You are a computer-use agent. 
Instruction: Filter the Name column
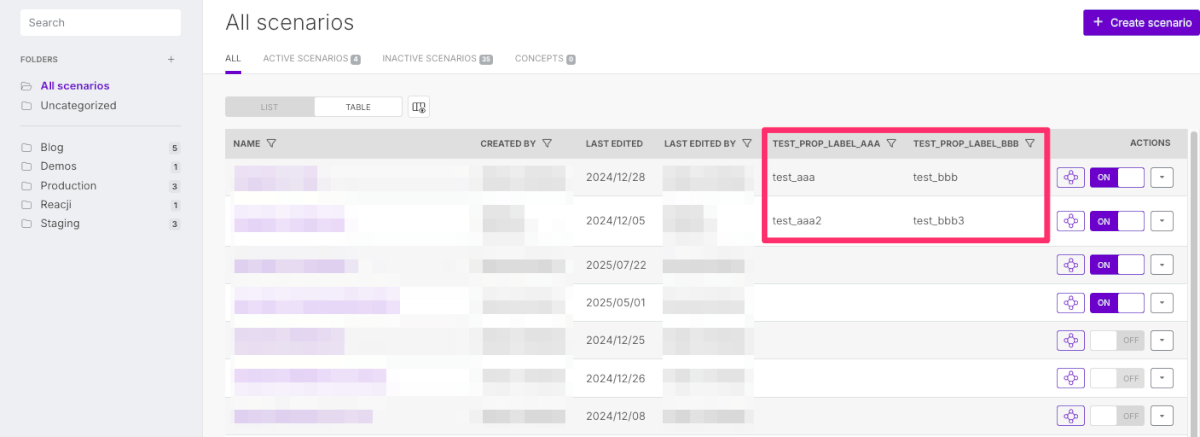point(272,143)
